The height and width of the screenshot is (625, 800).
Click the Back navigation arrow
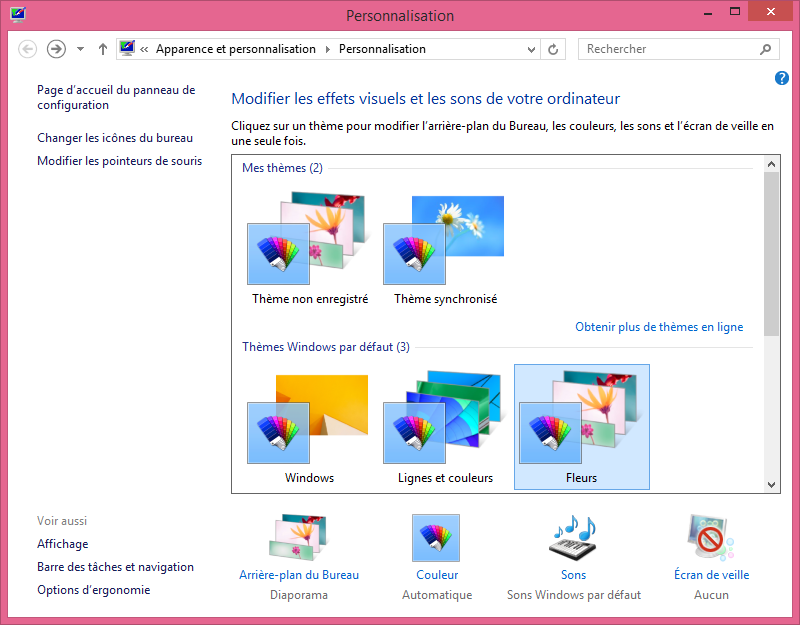click(x=28, y=49)
